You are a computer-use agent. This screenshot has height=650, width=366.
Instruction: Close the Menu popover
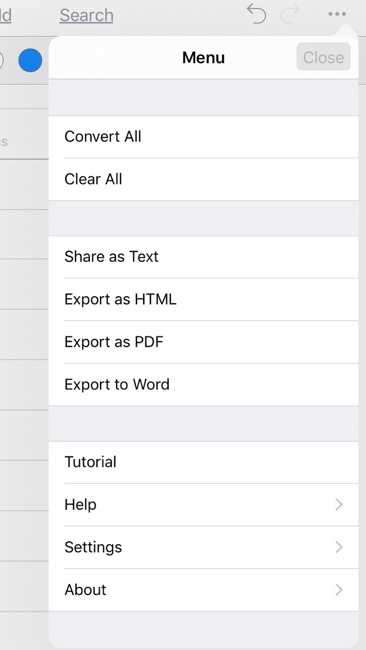(323, 57)
